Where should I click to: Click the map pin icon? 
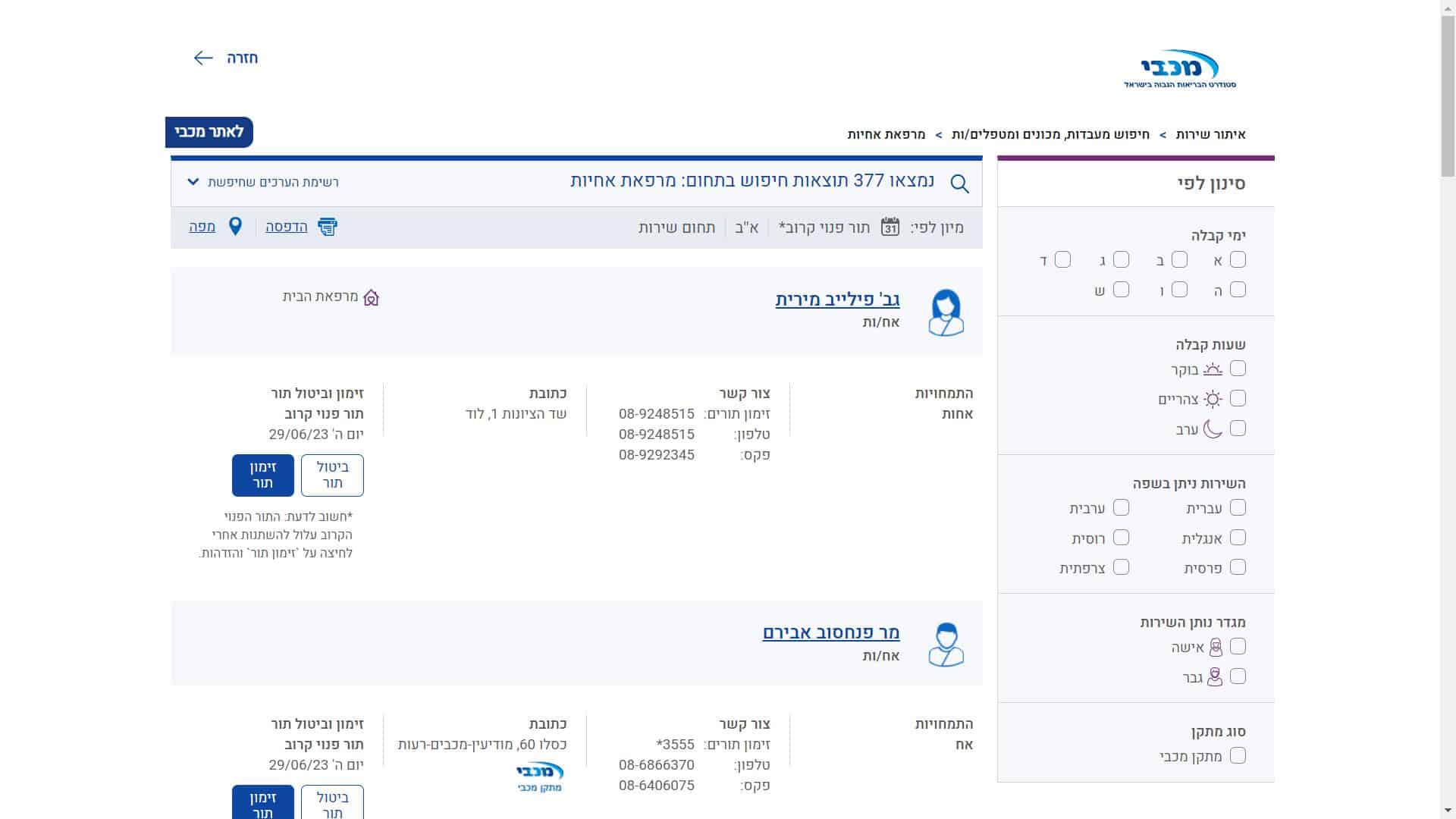click(236, 227)
